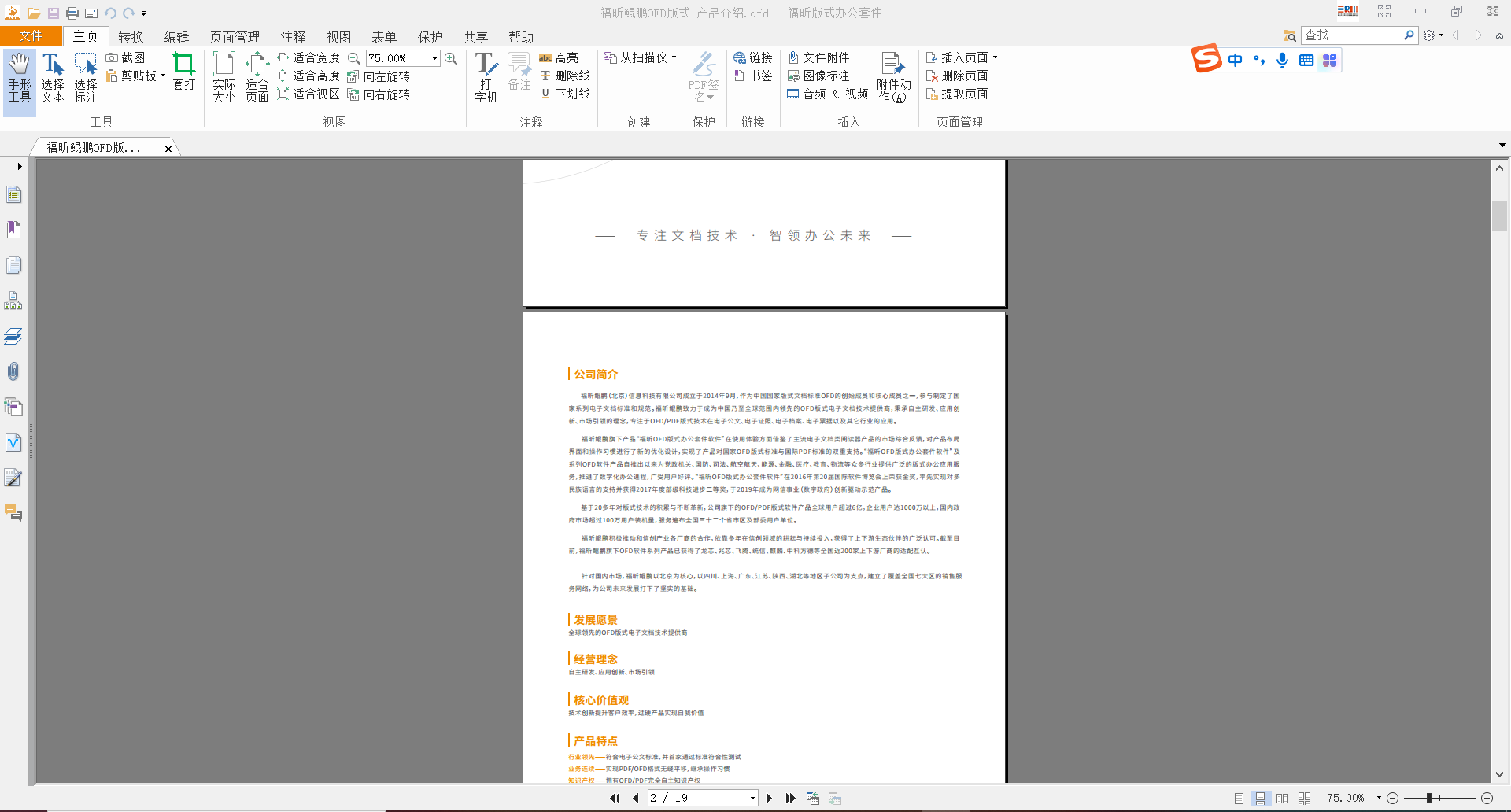This screenshot has width=1511, height=812.
Task: Open the page number dropdown
Action: point(752,798)
